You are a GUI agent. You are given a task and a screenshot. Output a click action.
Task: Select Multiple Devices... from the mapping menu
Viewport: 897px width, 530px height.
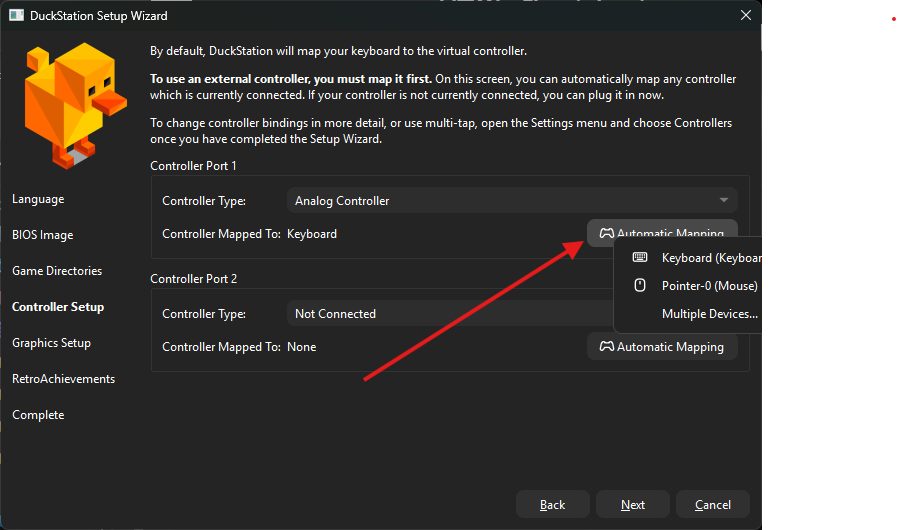[x=709, y=314]
